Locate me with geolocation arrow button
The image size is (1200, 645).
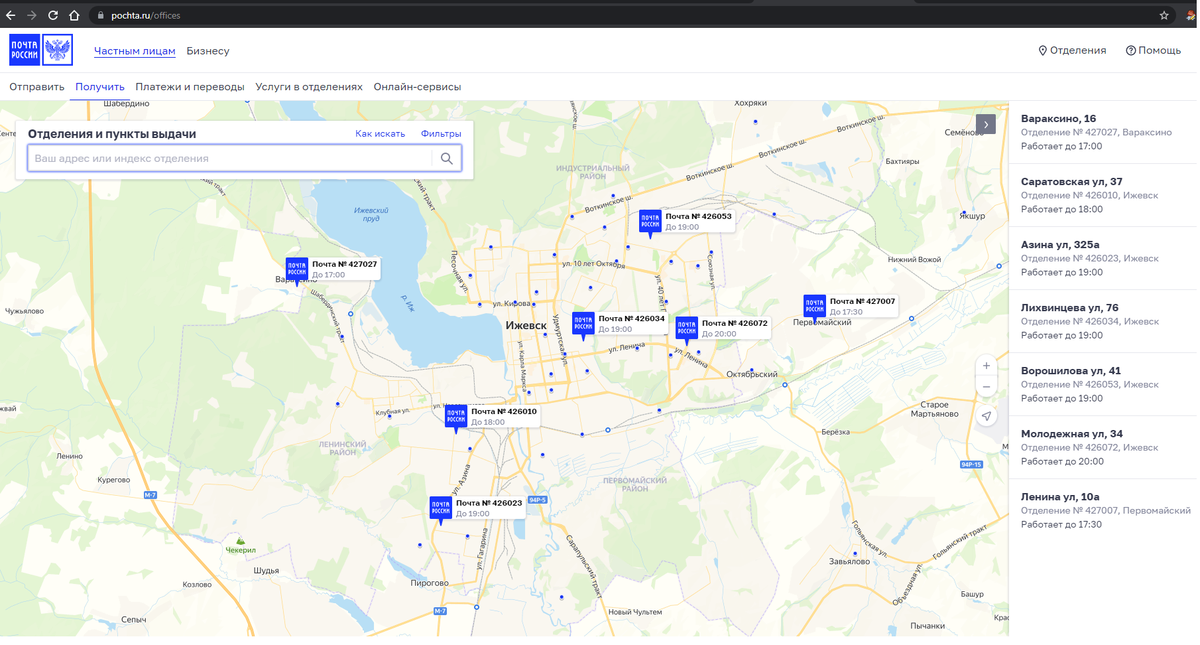[986, 416]
